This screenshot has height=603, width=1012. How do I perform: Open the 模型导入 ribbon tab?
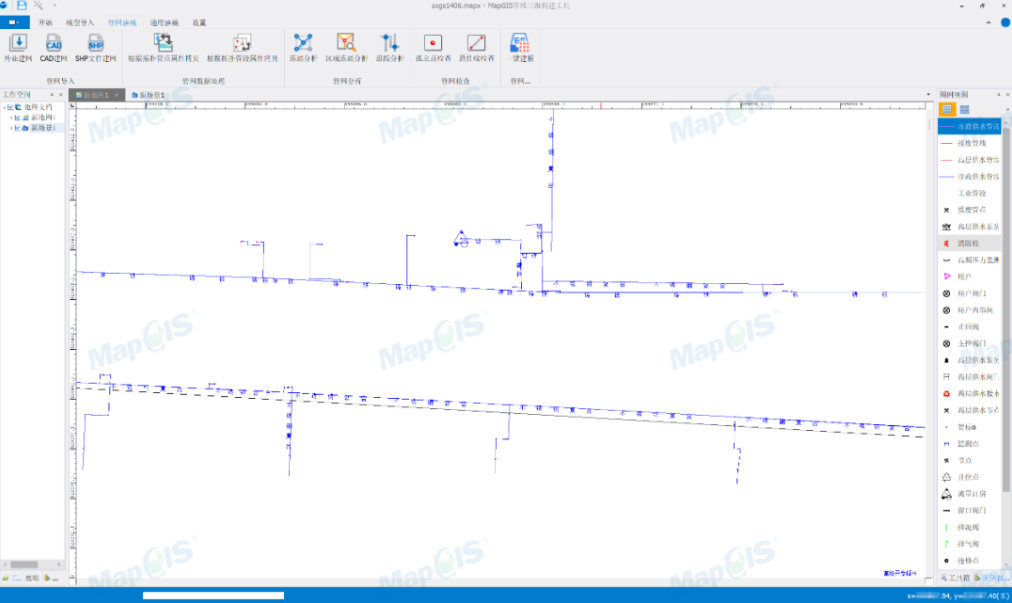click(80, 23)
